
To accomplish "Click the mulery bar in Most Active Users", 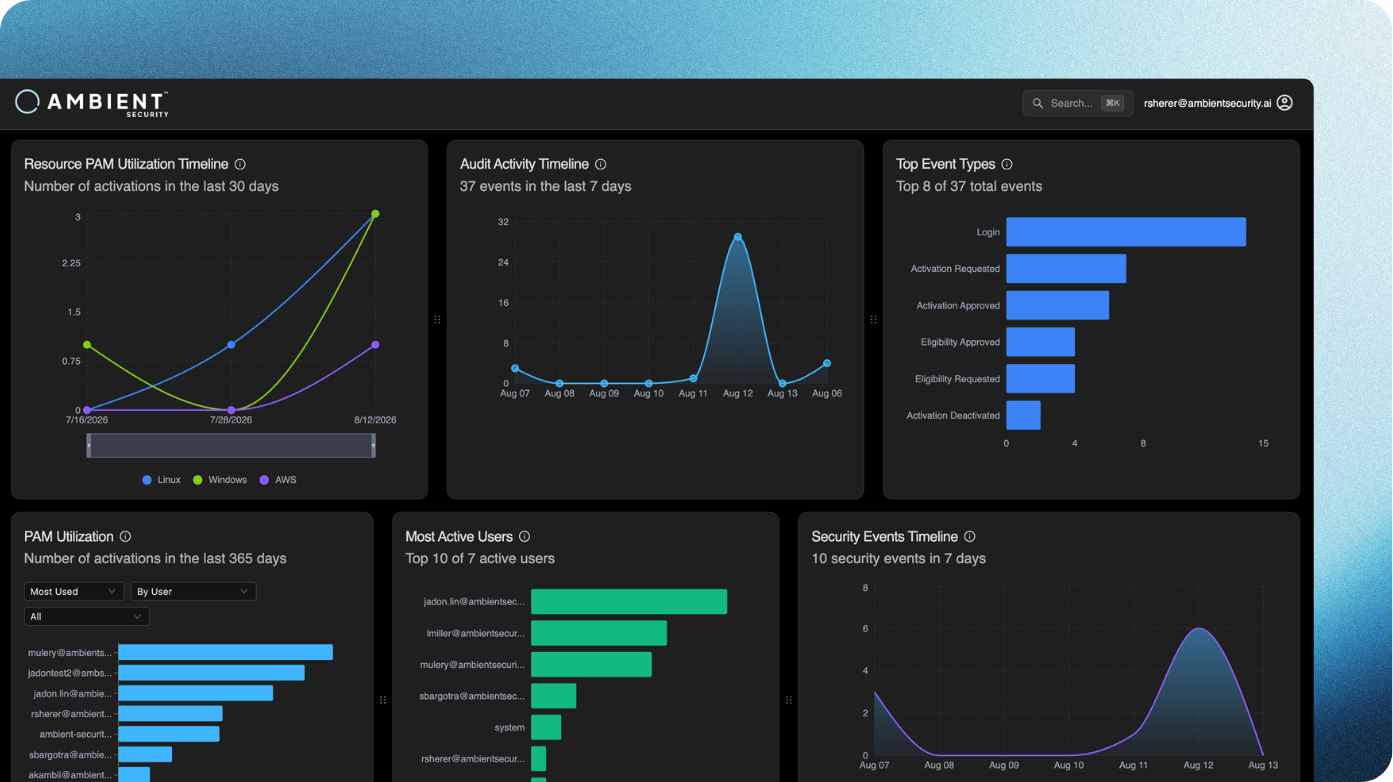I will tap(591, 665).
